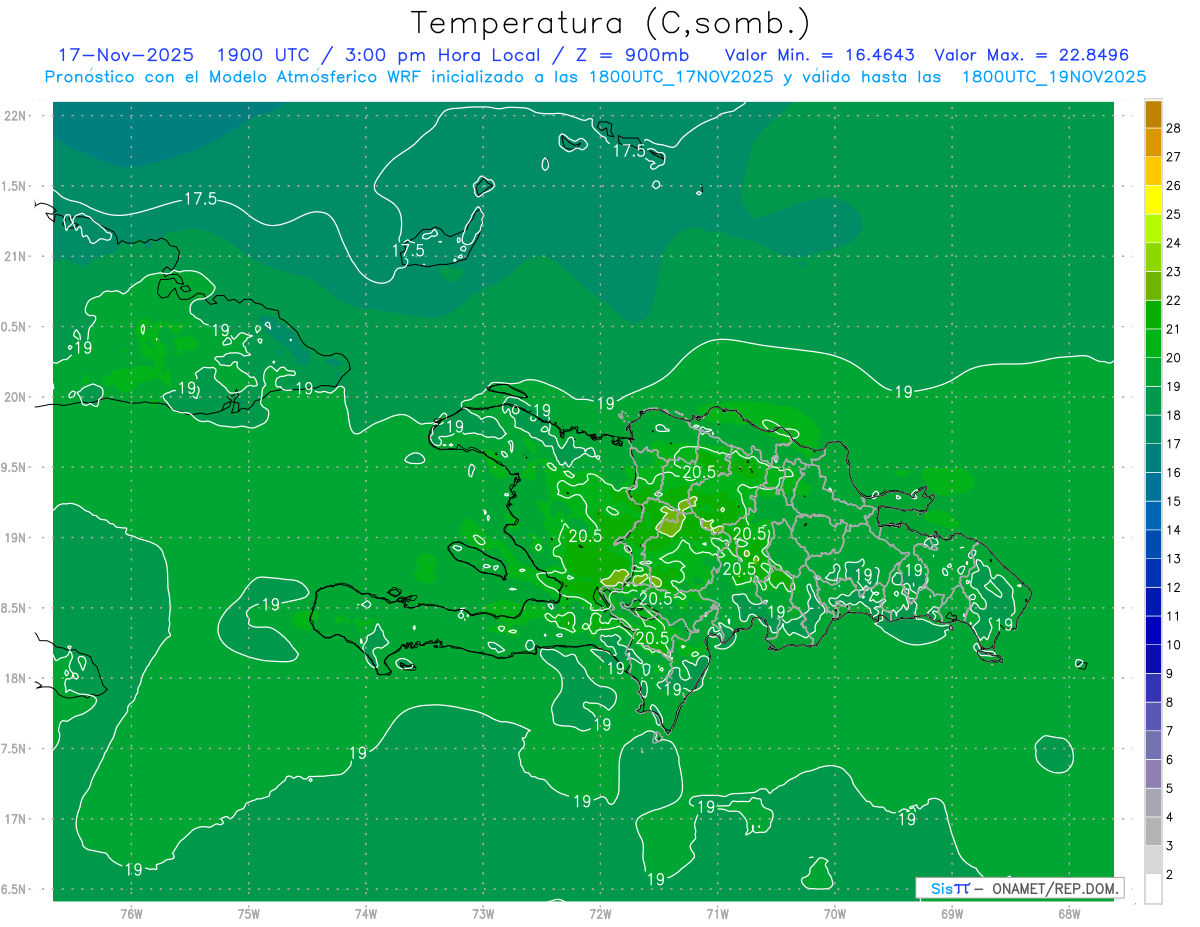Click the 22N latitude axis label

(x=18, y=115)
